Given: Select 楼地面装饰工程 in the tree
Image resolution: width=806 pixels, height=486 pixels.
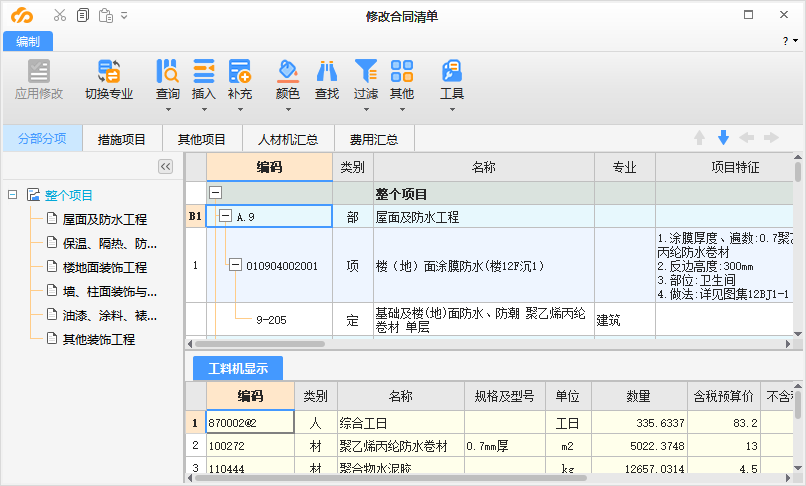Looking at the screenshot, I should [x=104, y=268].
